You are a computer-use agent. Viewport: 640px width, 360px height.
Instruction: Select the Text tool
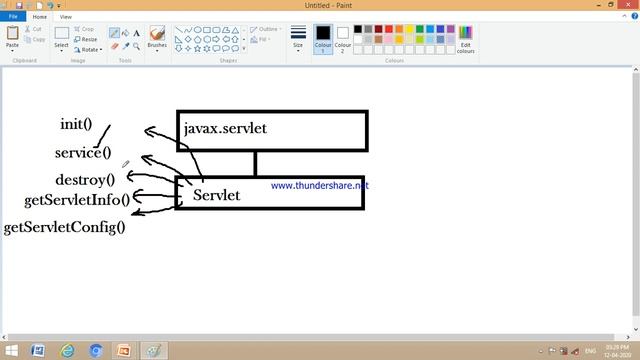[136, 33]
